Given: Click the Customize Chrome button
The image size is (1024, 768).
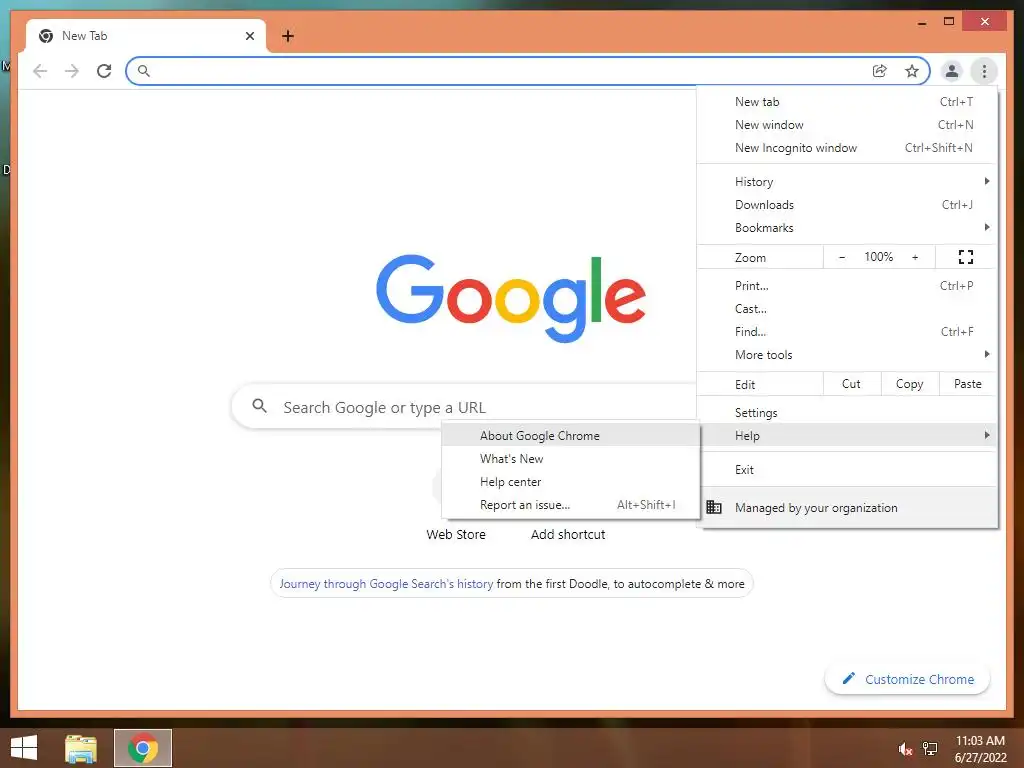Looking at the screenshot, I should [908, 679].
